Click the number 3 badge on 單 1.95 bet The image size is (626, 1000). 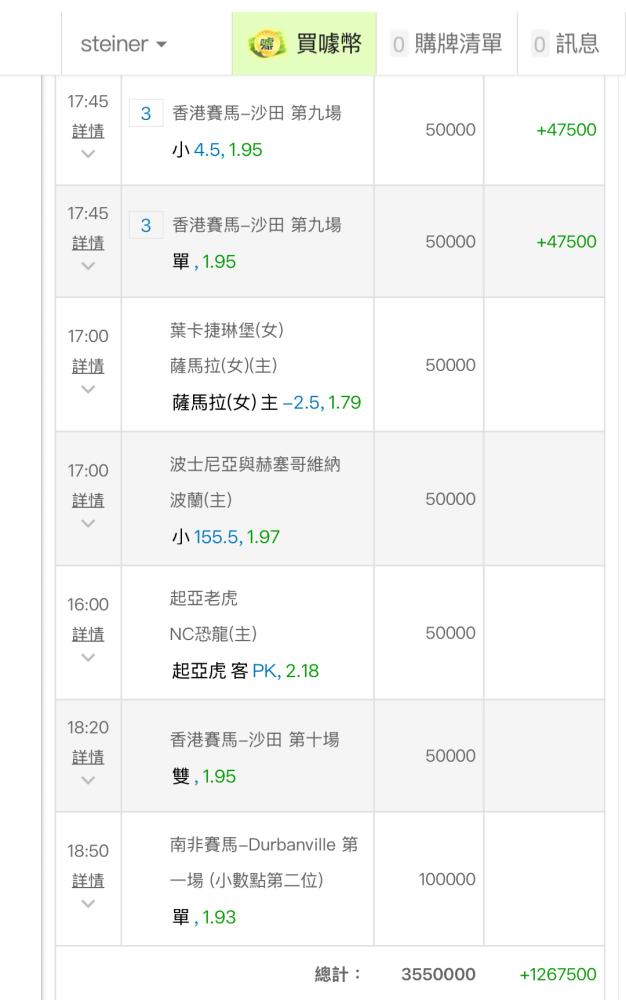pyautogui.click(x=146, y=226)
